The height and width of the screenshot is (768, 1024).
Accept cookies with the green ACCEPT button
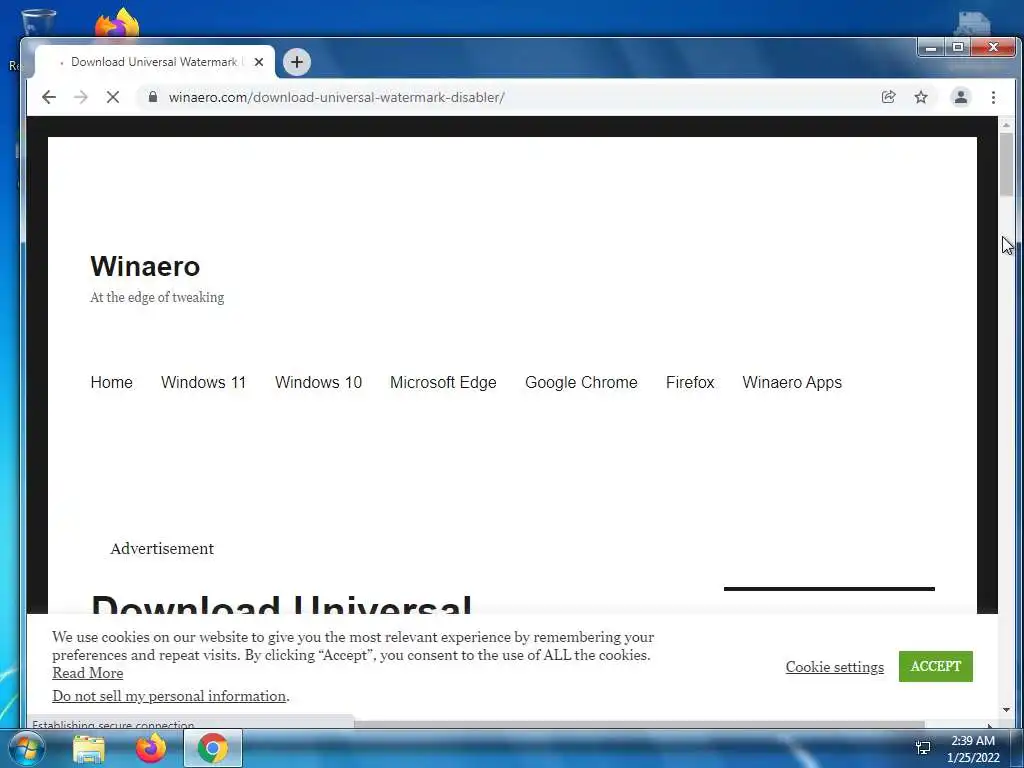[x=935, y=666]
